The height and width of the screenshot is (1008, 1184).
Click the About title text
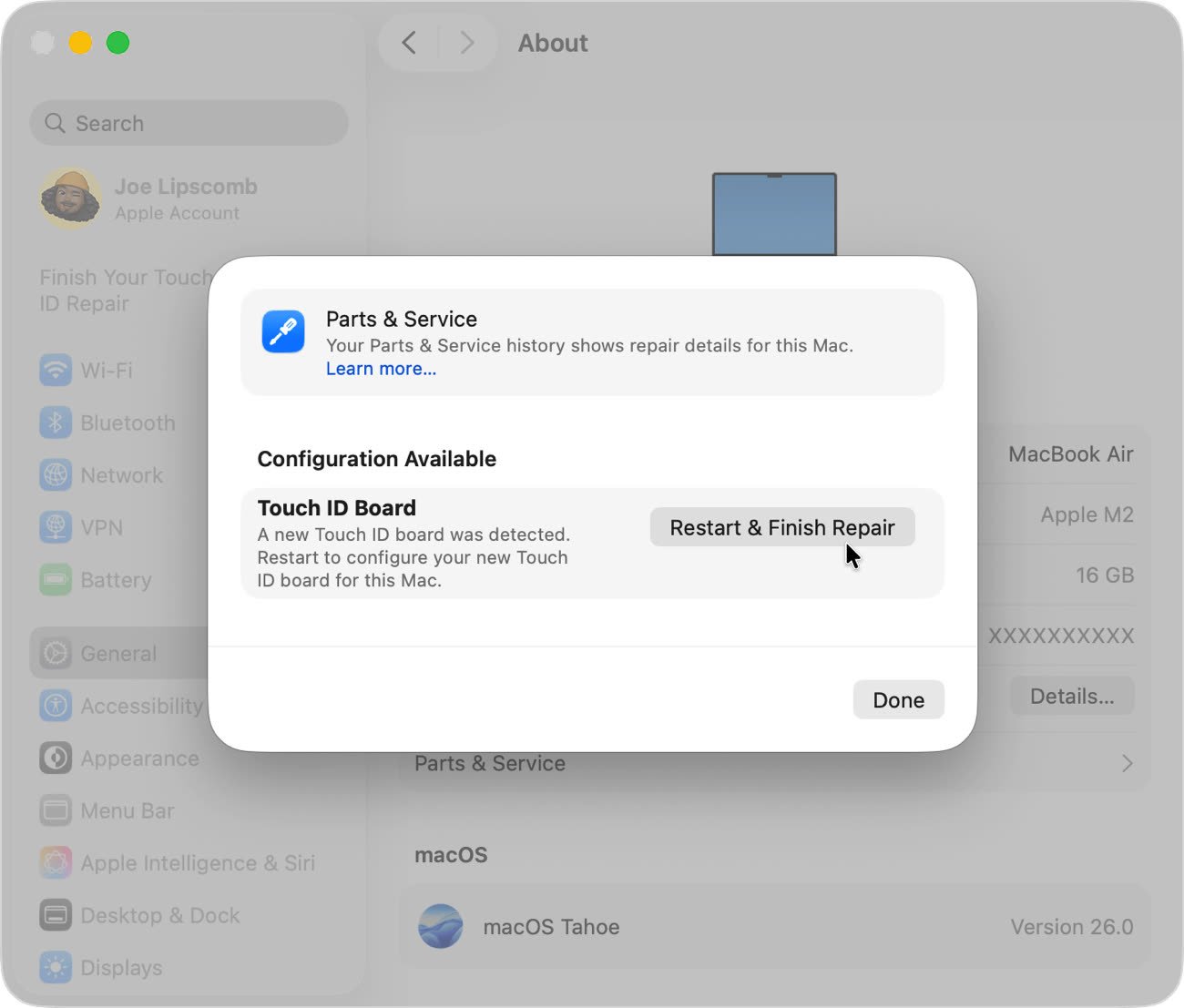[553, 43]
